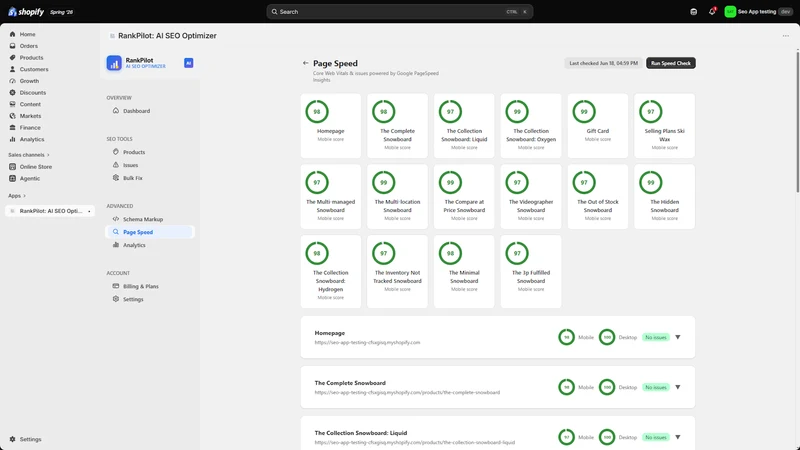Click No issues badge on Homepage row
Viewport: 800px width, 450px height.
[656, 337]
